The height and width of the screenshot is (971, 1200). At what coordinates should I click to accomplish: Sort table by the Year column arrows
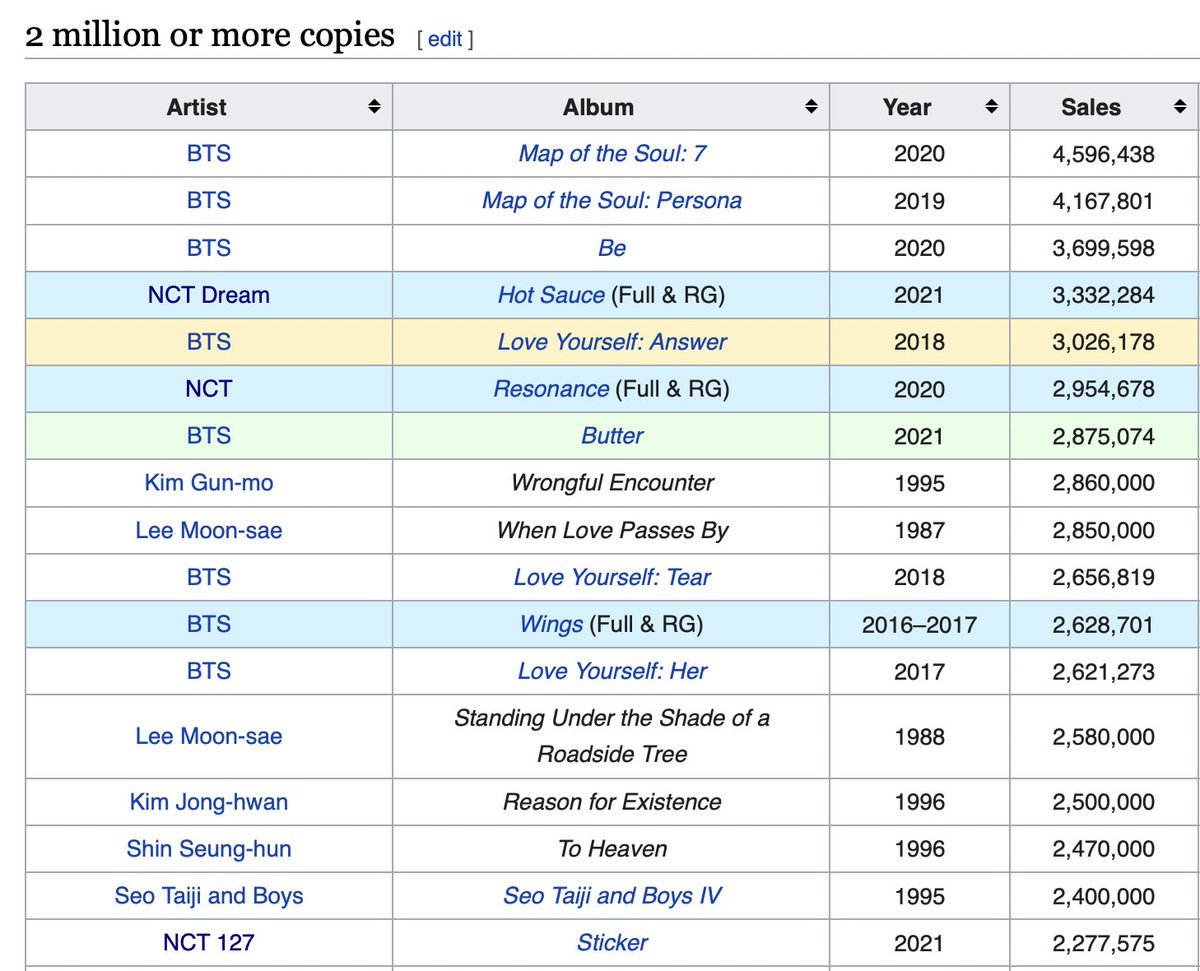991,107
